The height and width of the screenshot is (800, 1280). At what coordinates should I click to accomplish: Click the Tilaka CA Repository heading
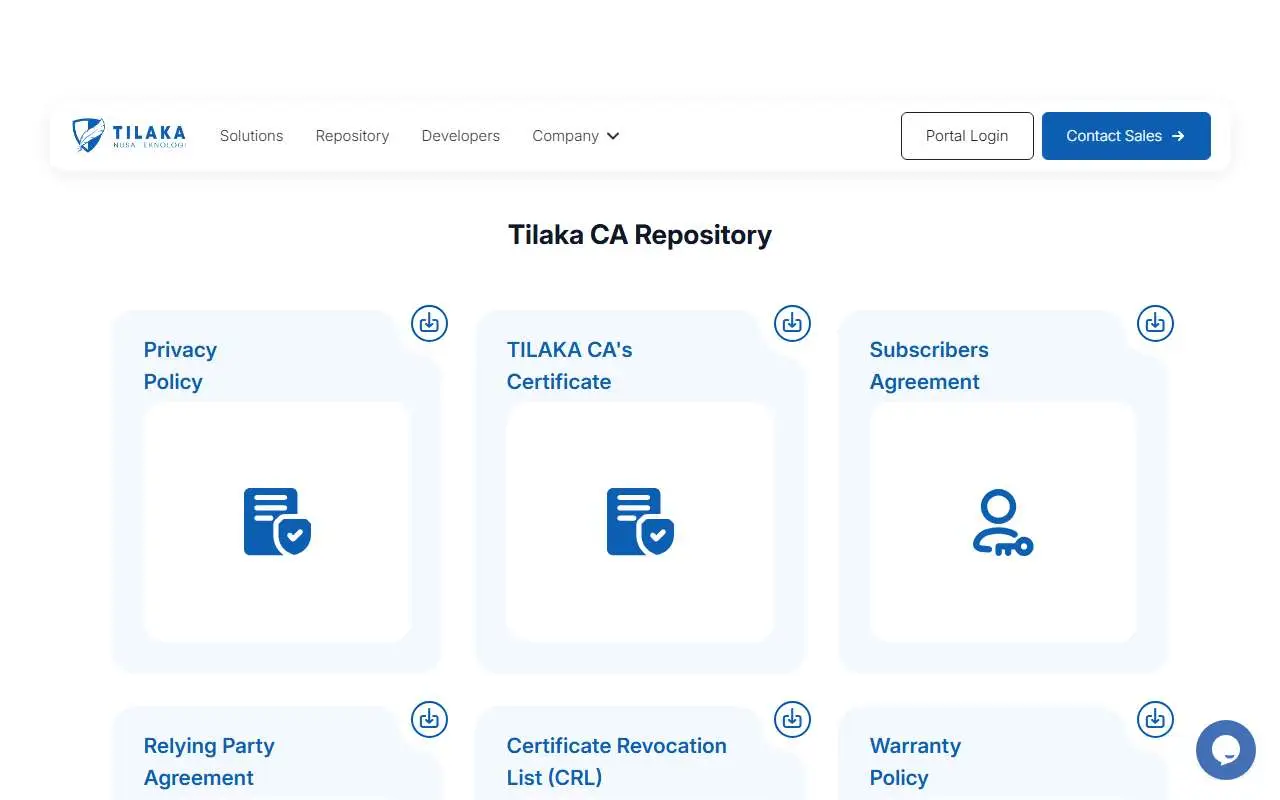pyautogui.click(x=640, y=235)
